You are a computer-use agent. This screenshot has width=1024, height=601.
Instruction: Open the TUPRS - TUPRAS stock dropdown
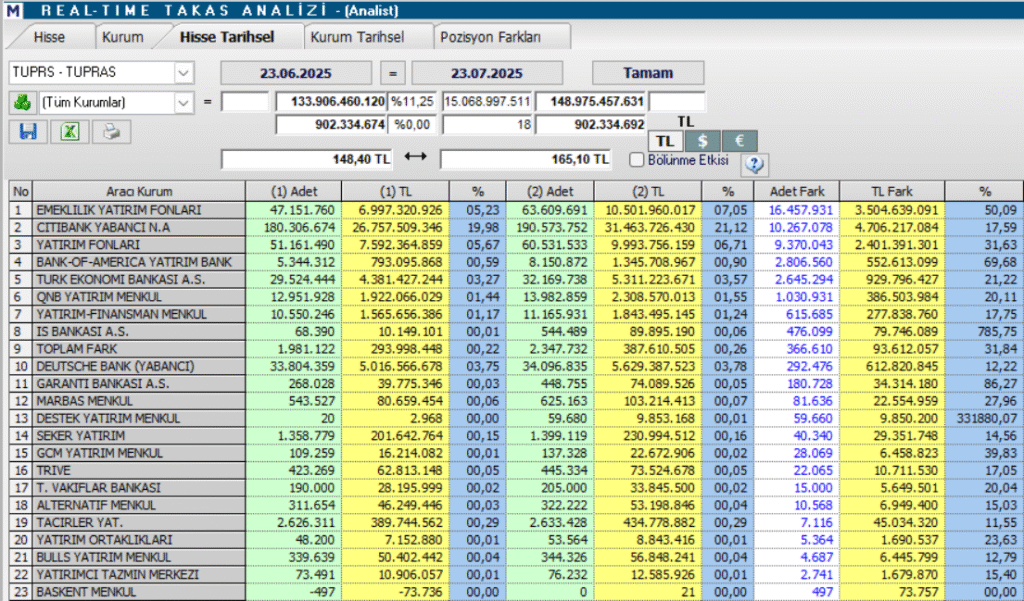pos(184,72)
